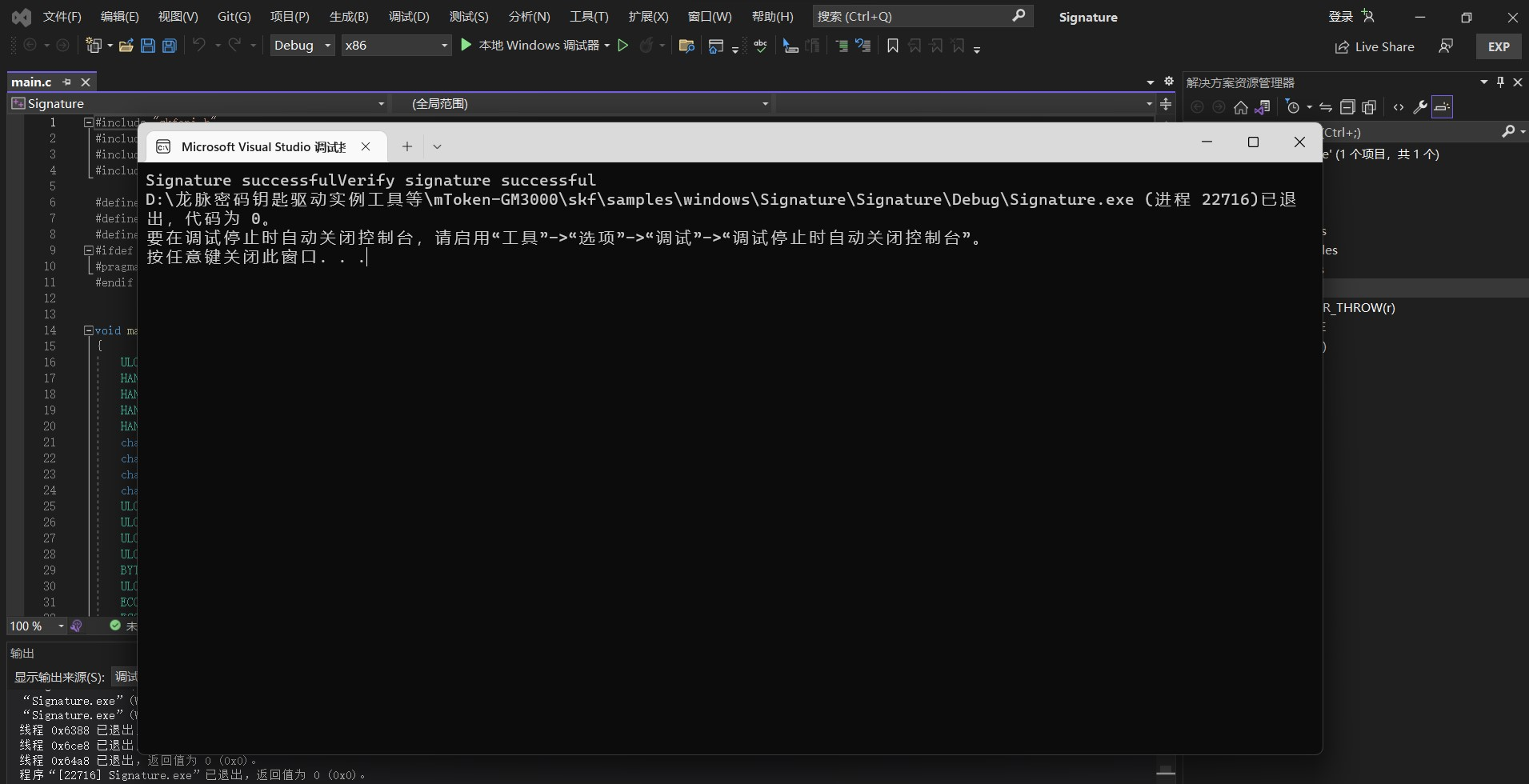Select the Microsoft Visual Studio 调试 console tab

click(x=266, y=146)
